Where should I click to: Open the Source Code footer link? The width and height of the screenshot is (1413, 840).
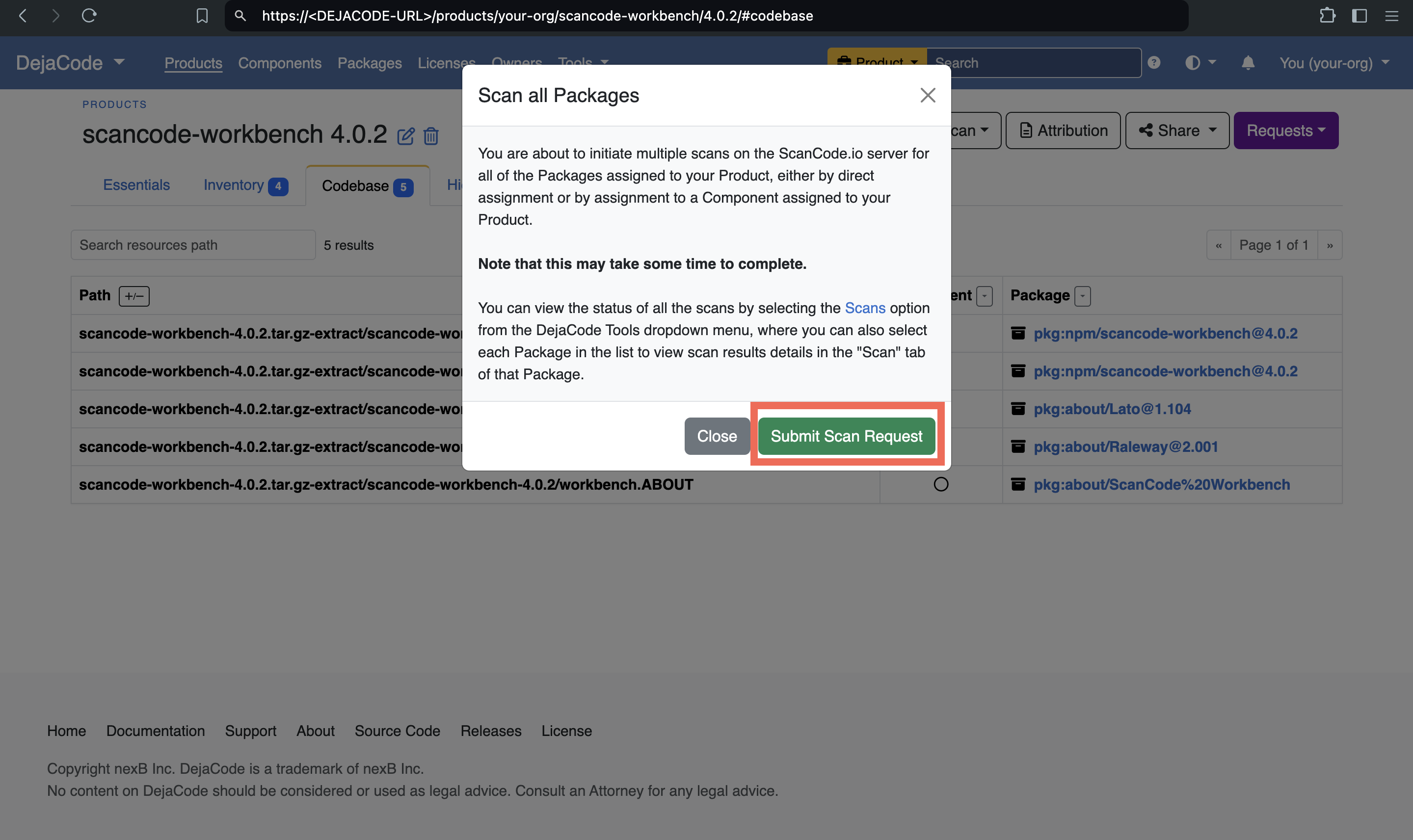[398, 731]
